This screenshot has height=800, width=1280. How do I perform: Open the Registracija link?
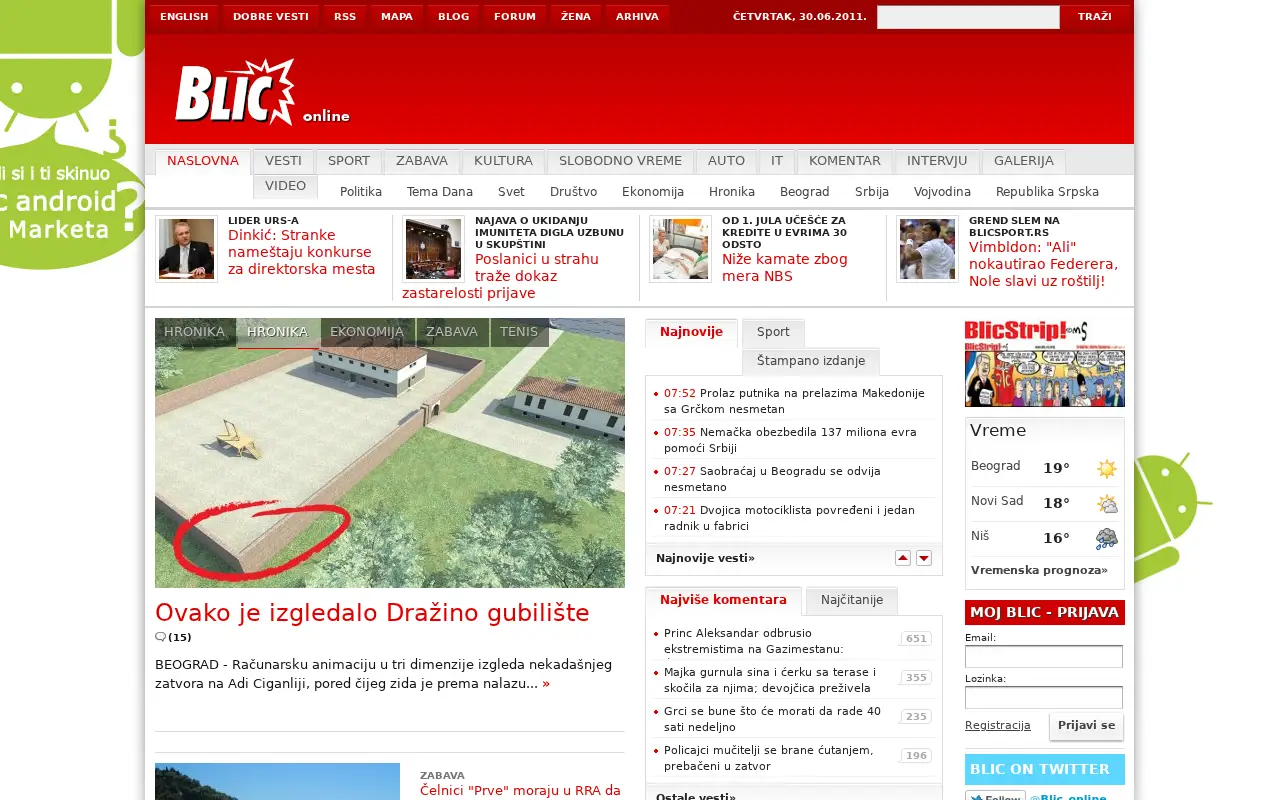pyautogui.click(x=998, y=726)
